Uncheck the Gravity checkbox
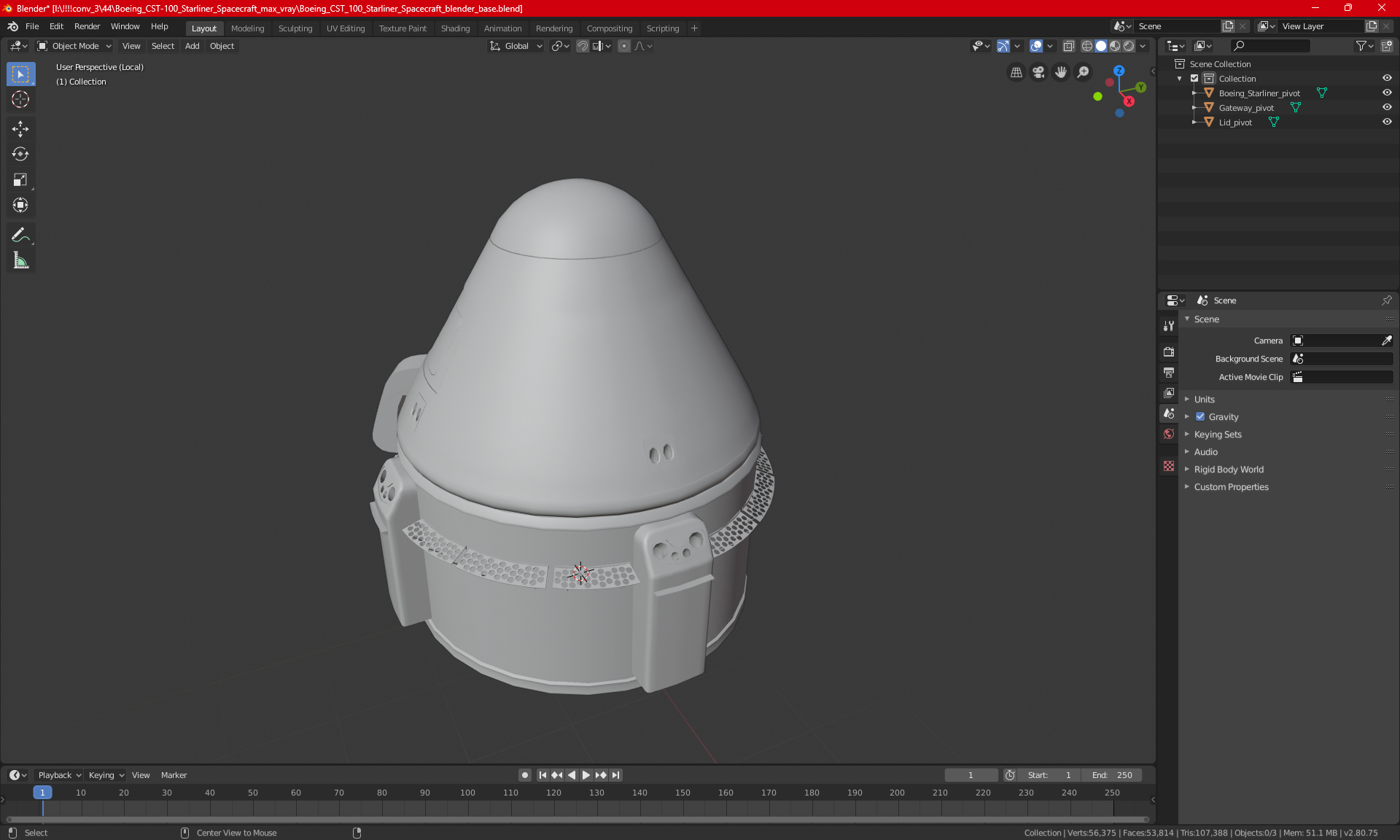The height and width of the screenshot is (840, 1400). click(1200, 417)
